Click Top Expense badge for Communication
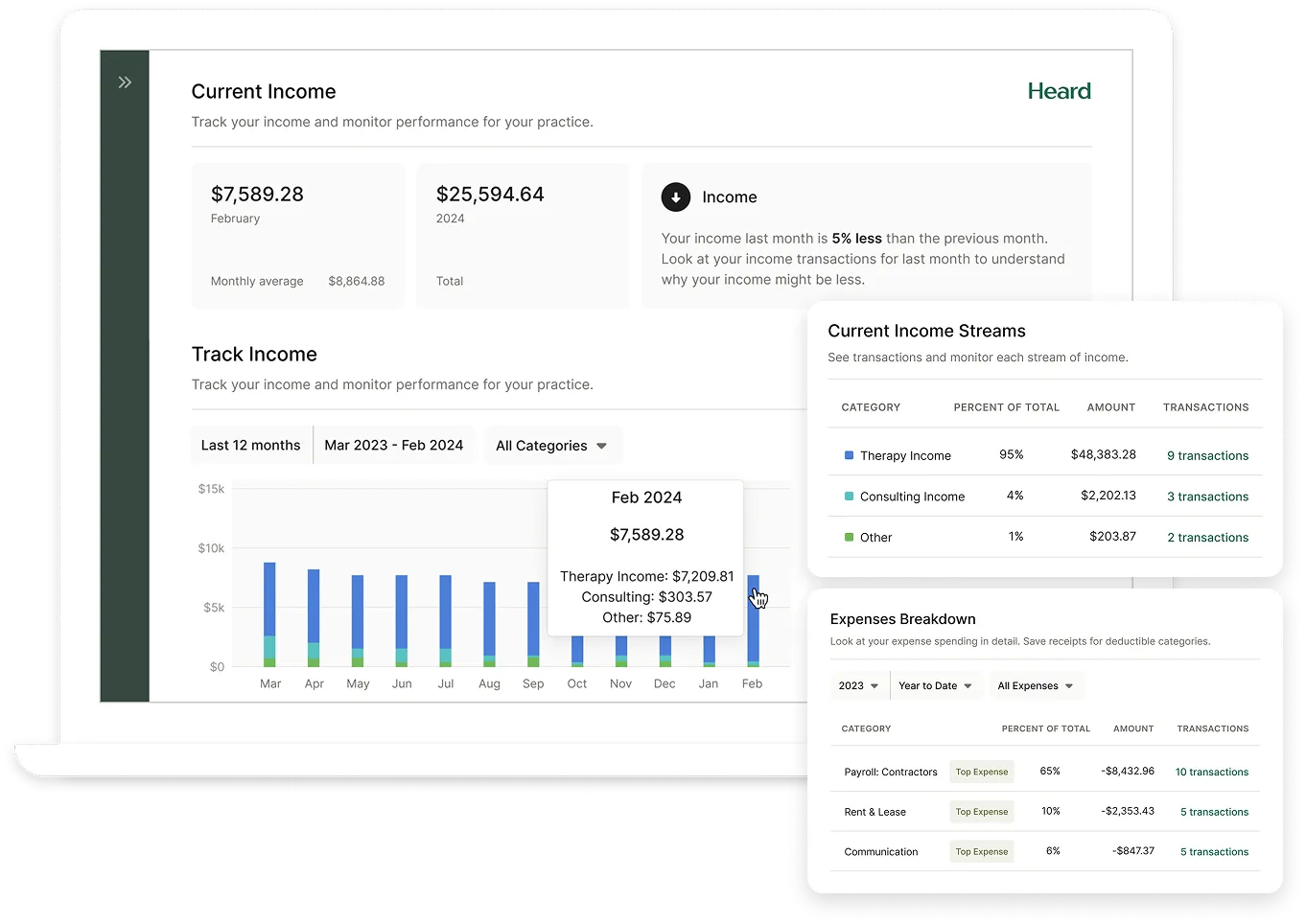The image size is (1306, 924). (982, 852)
